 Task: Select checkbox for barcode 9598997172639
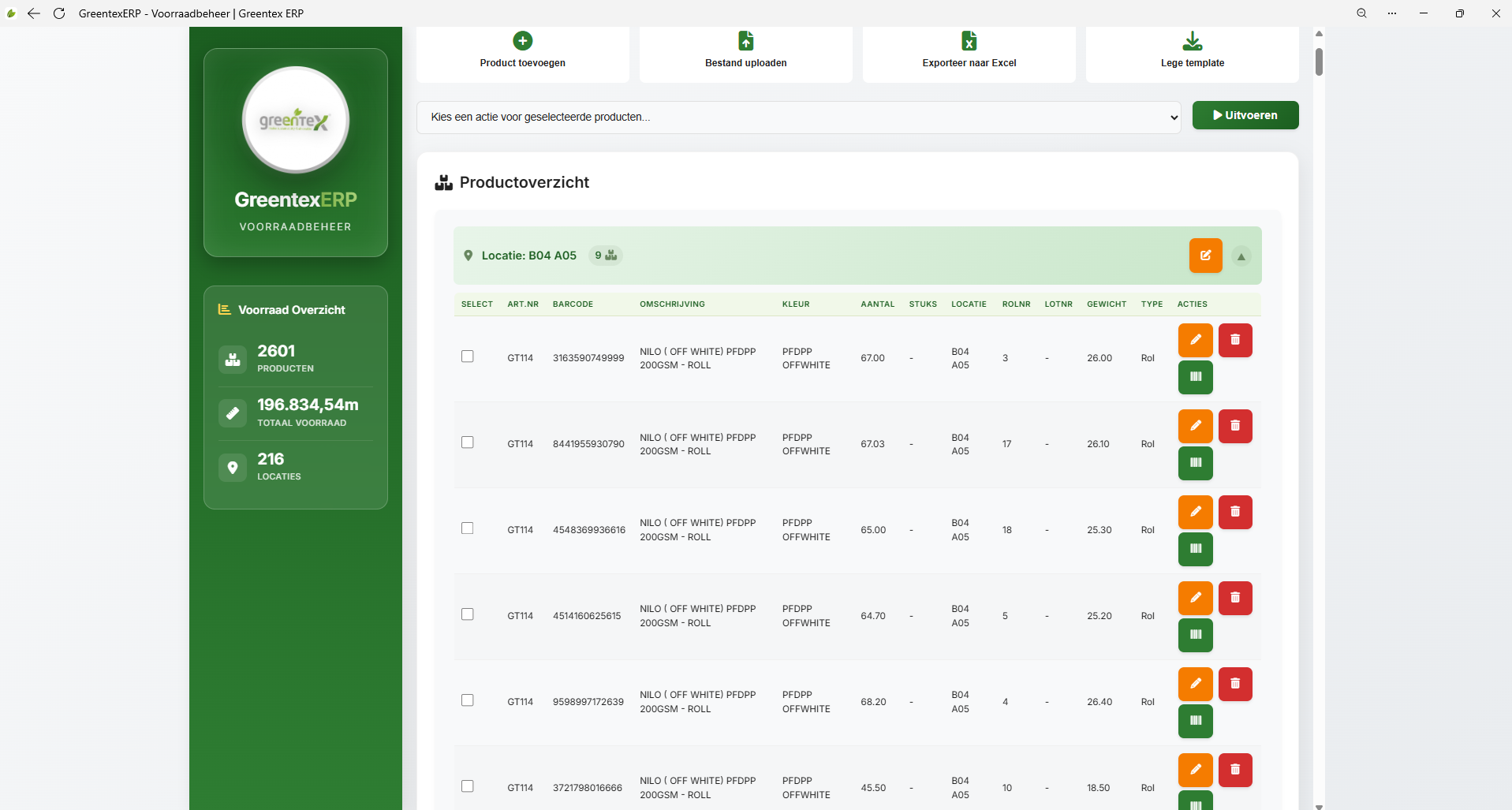pos(468,700)
